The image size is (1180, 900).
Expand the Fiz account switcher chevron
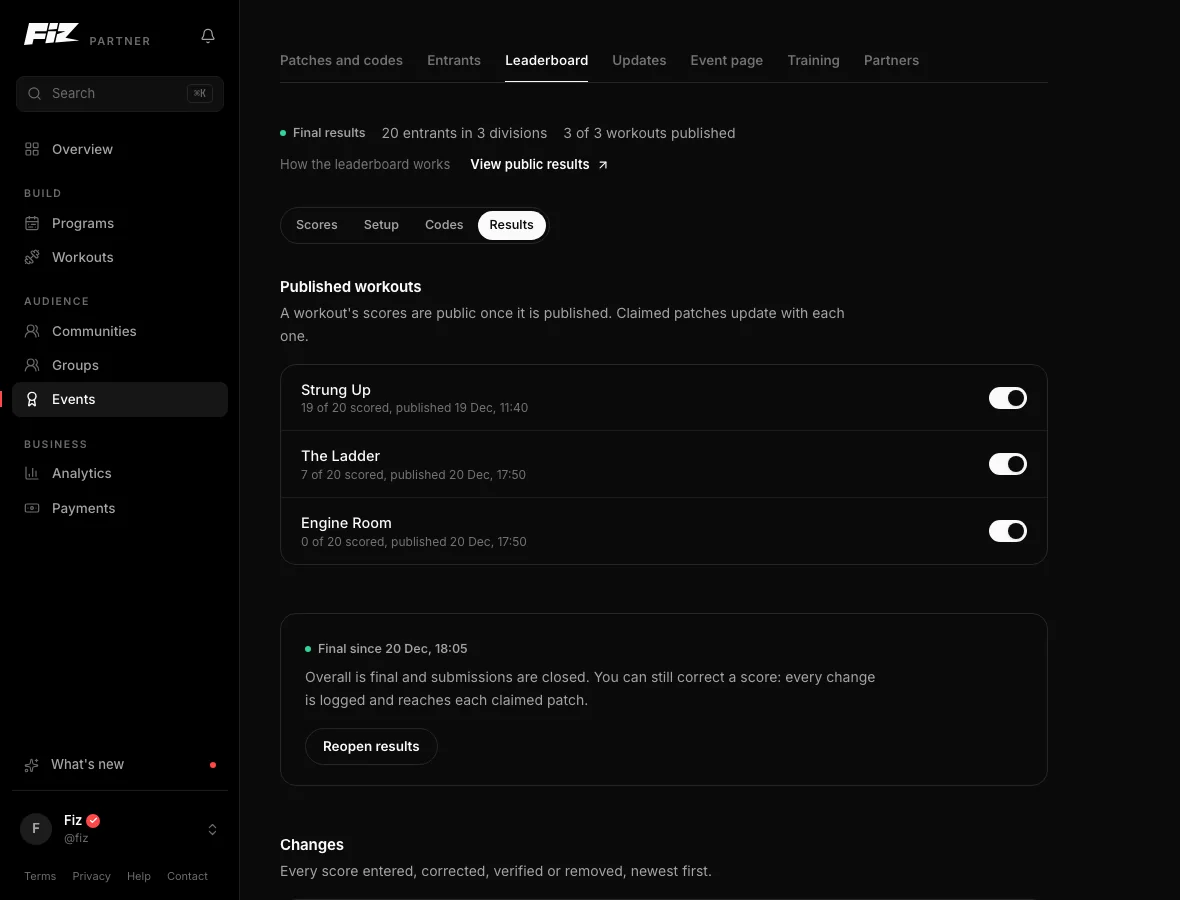(x=212, y=829)
